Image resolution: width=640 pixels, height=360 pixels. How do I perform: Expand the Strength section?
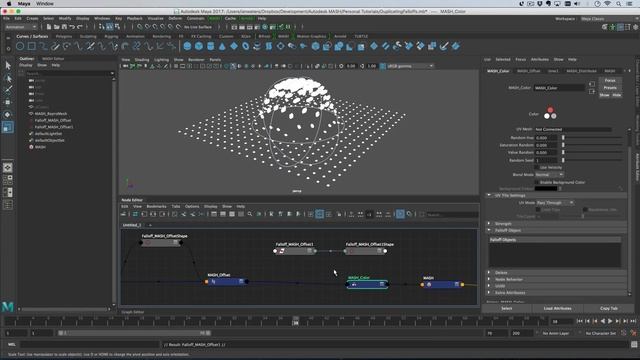[x=489, y=224]
